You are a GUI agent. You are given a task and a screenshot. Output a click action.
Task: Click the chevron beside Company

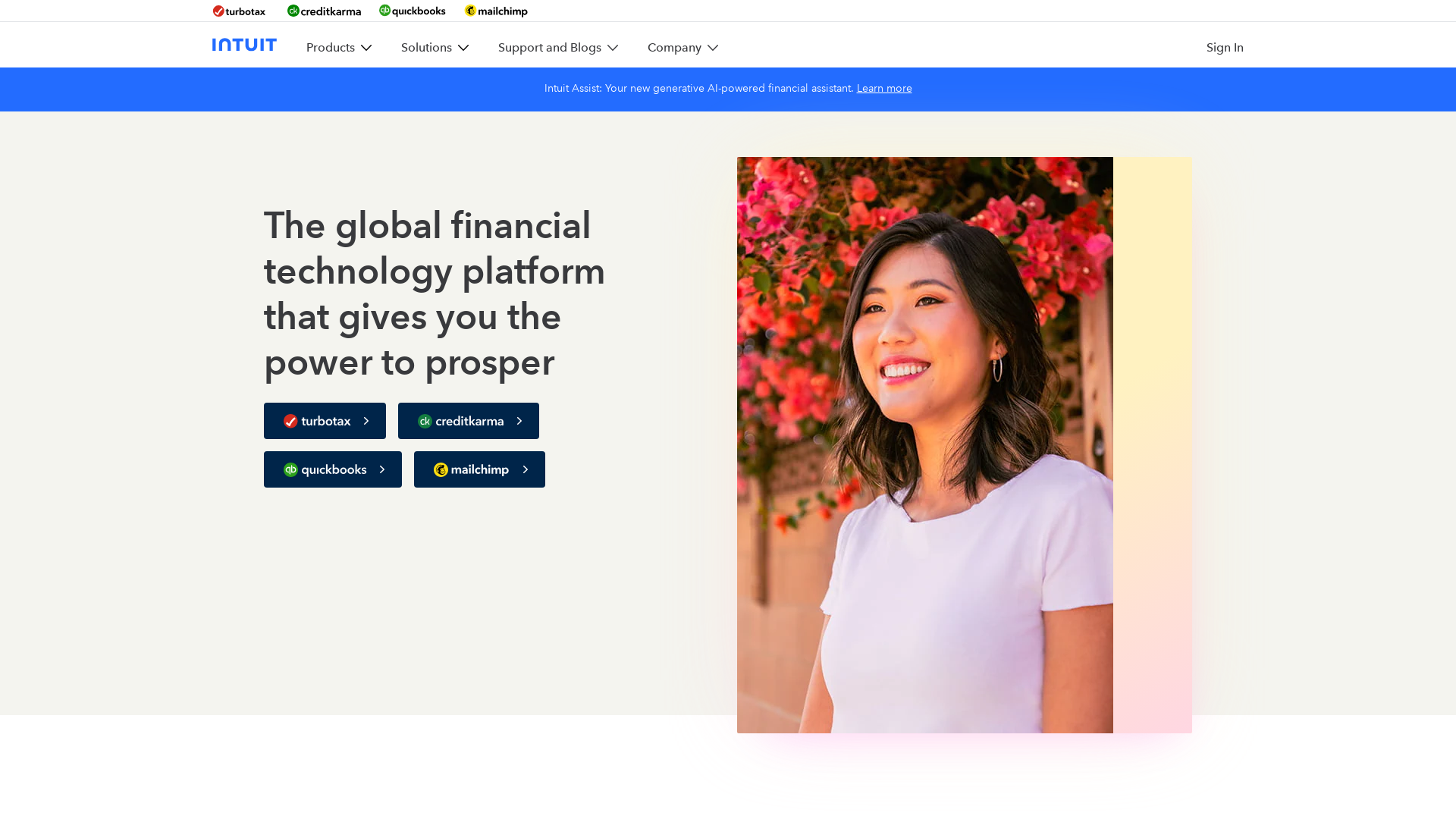click(x=713, y=48)
